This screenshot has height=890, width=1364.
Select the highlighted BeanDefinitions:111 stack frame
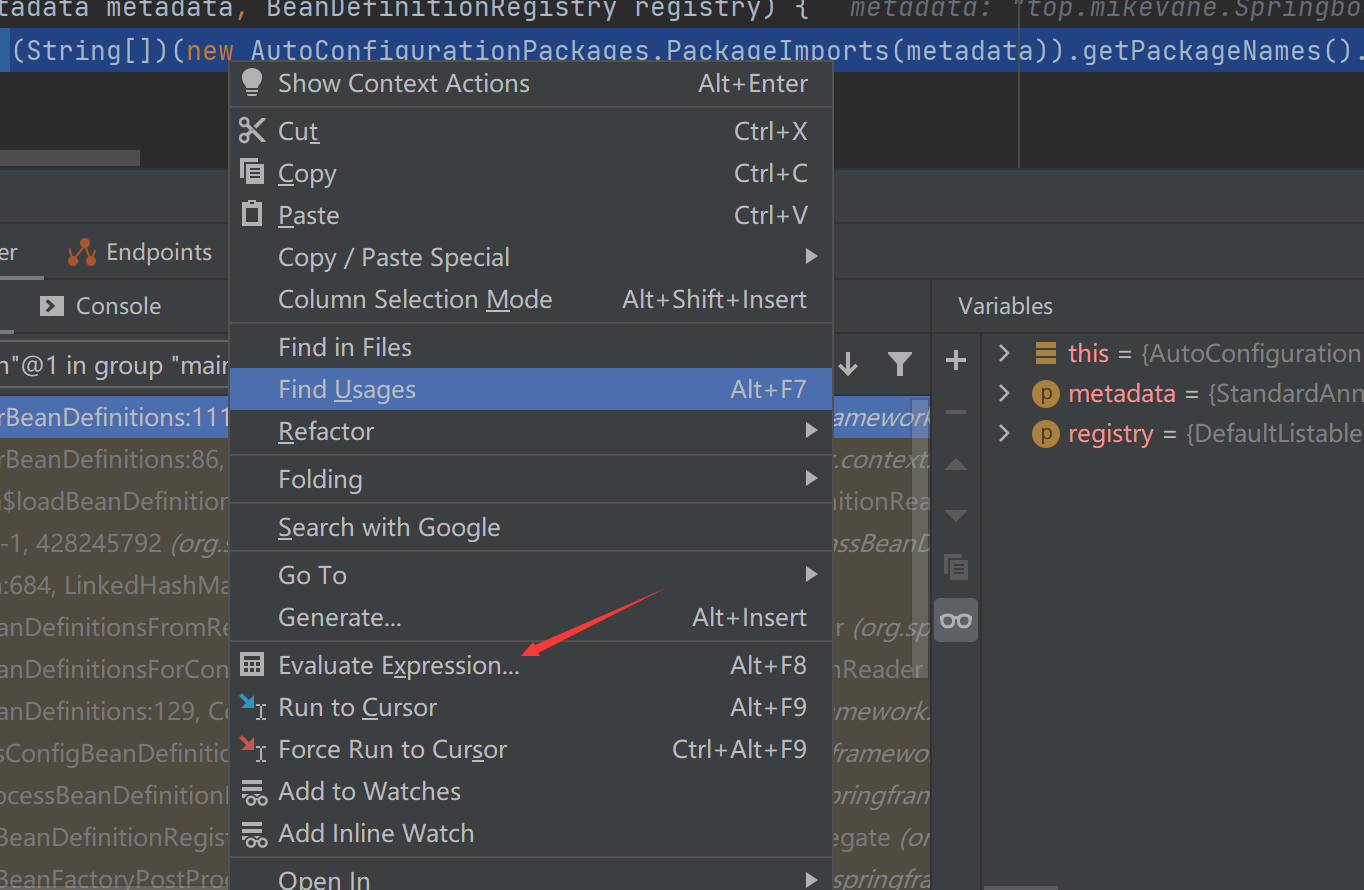[115, 417]
